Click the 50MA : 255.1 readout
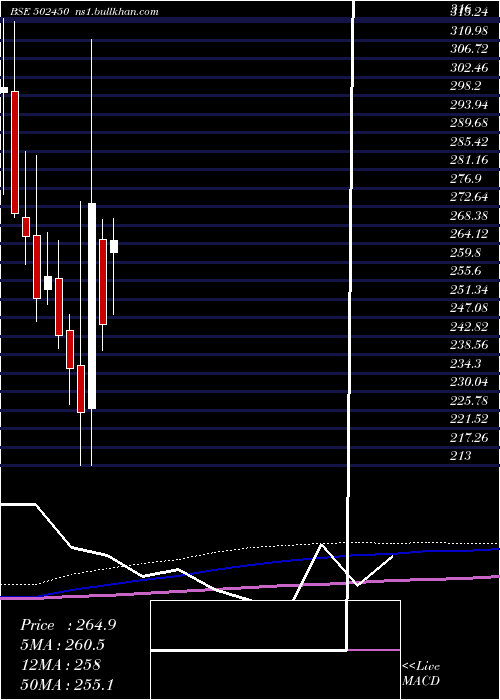Image resolution: width=500 pixels, height=700 pixels. (67, 685)
